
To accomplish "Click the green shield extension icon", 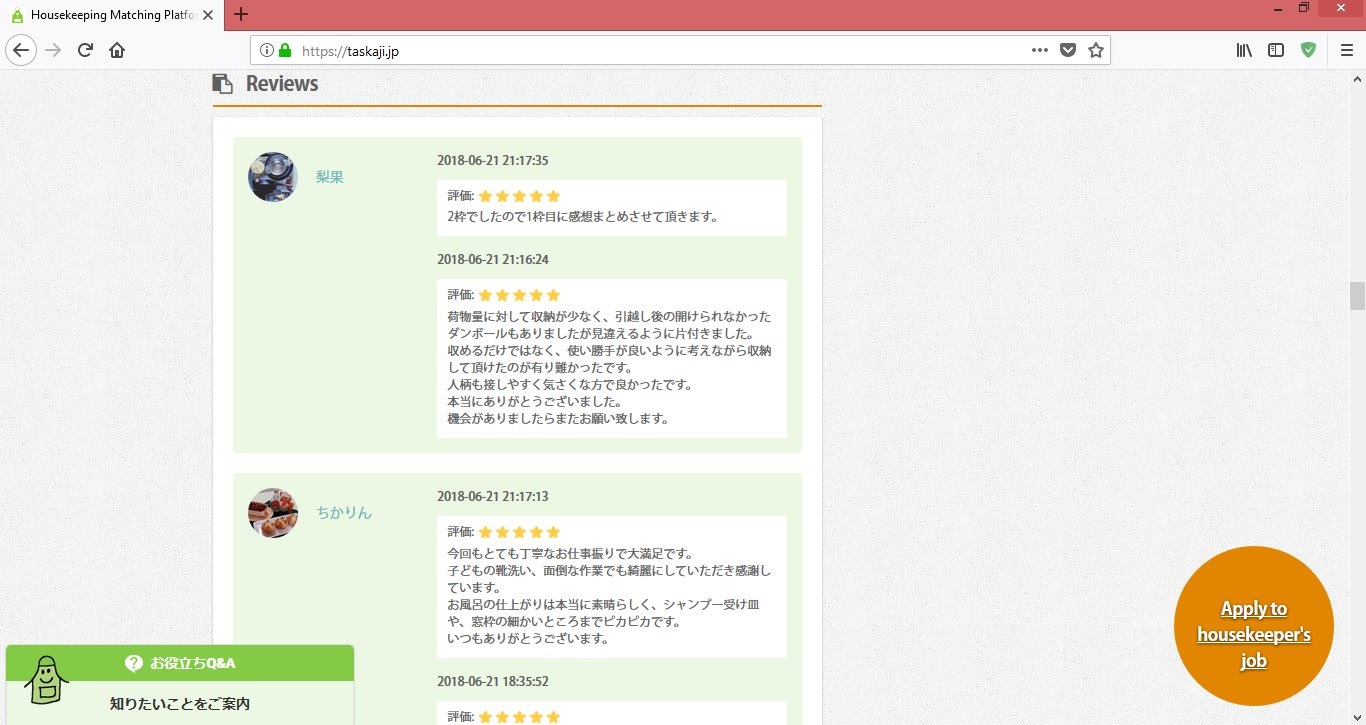I will click(x=1308, y=50).
